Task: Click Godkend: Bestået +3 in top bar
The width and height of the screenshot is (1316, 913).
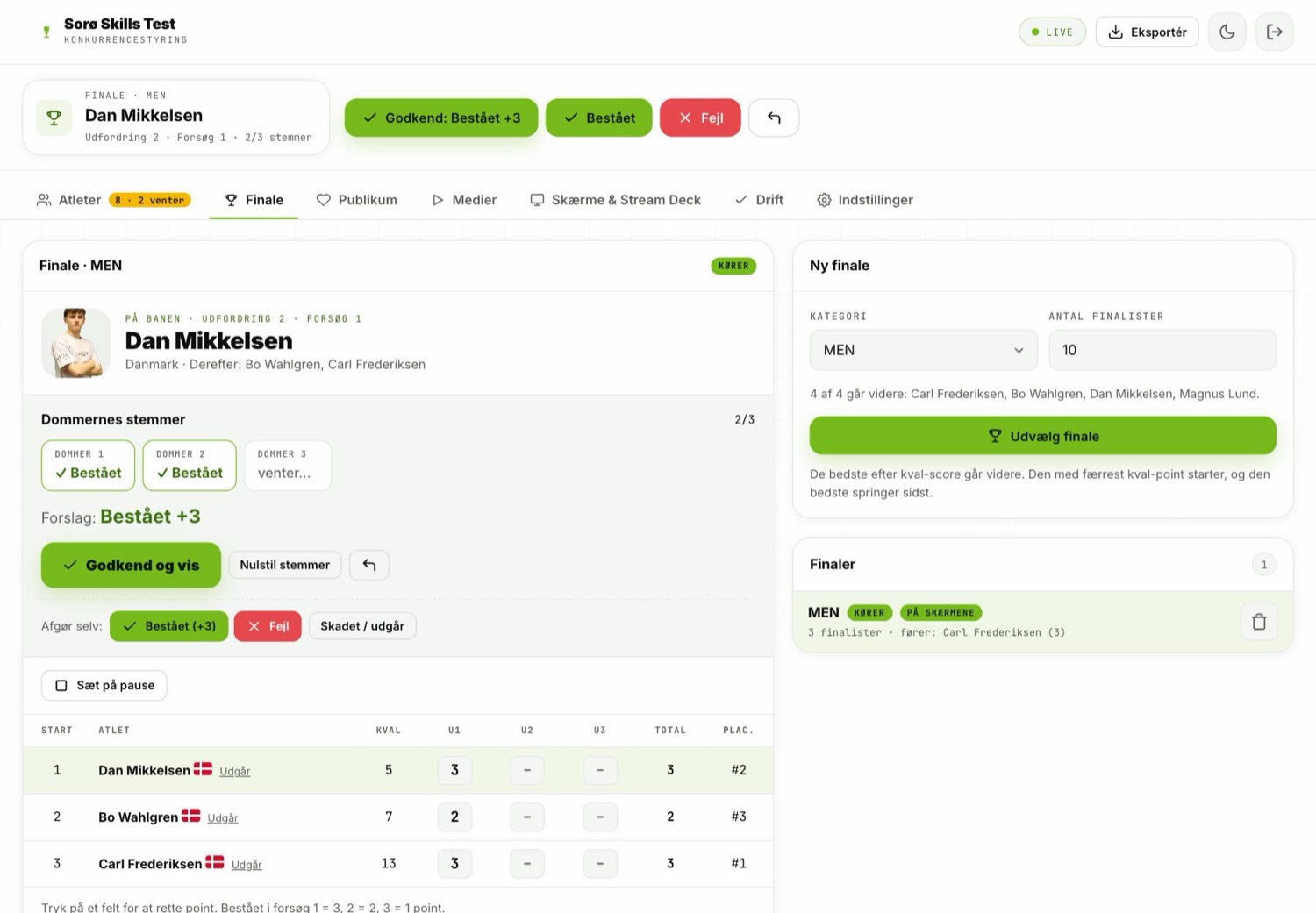Action: (441, 118)
